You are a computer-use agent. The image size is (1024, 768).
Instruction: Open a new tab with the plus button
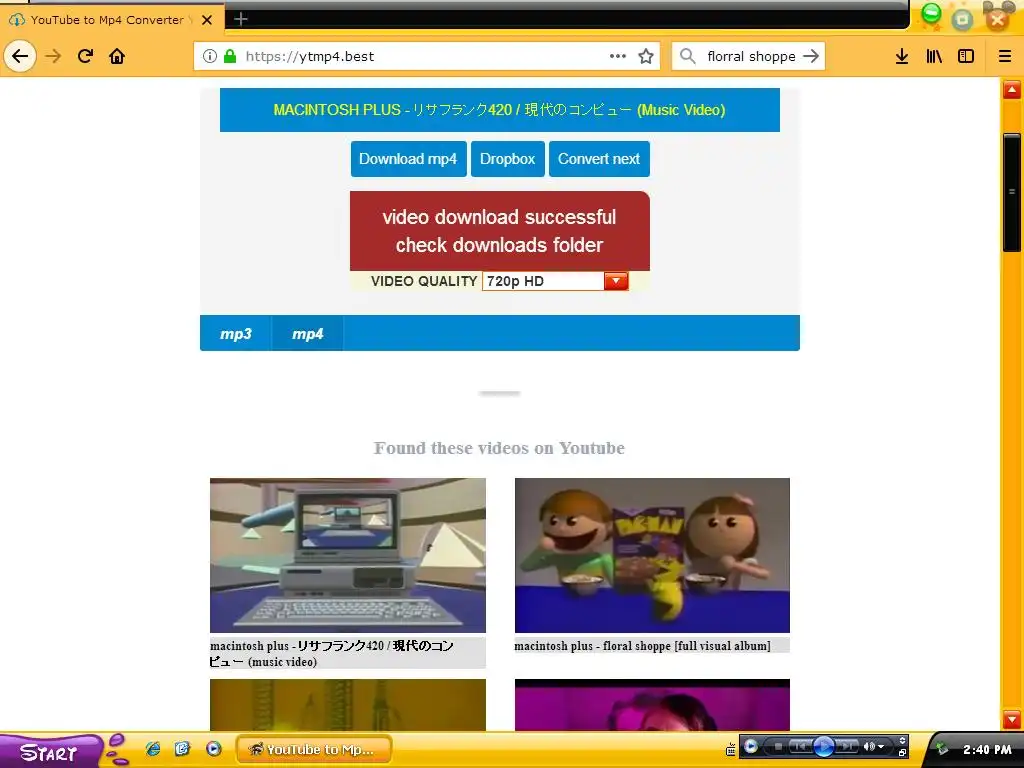pyautogui.click(x=241, y=19)
